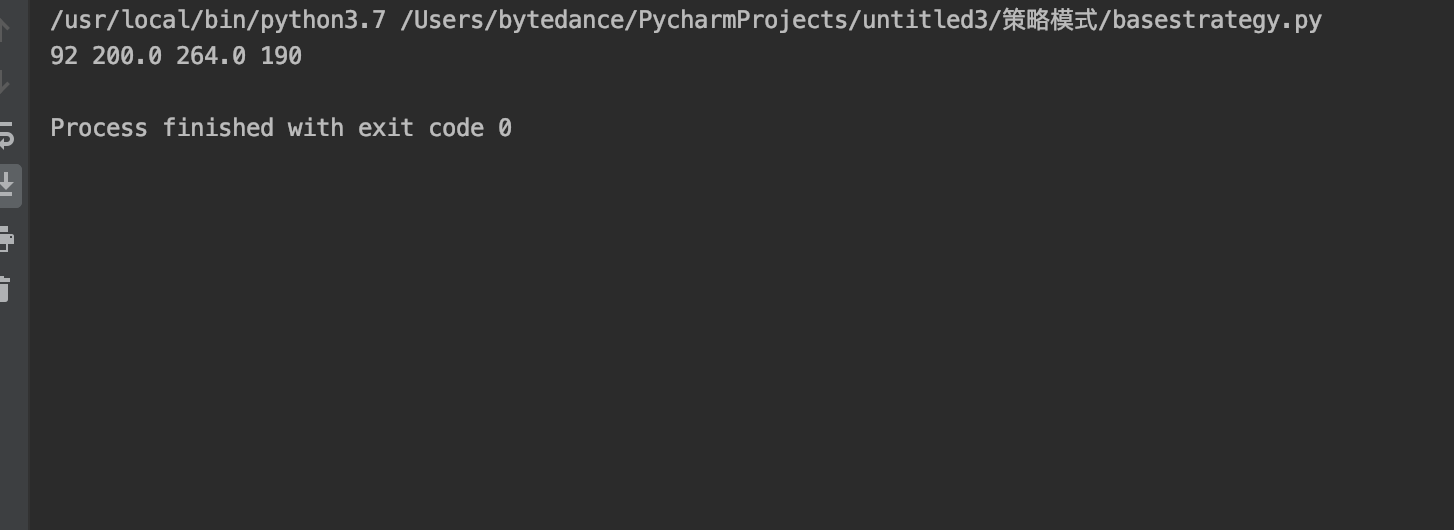Print the console output with printer icon
Screen dimensions: 1454x530
5,239
